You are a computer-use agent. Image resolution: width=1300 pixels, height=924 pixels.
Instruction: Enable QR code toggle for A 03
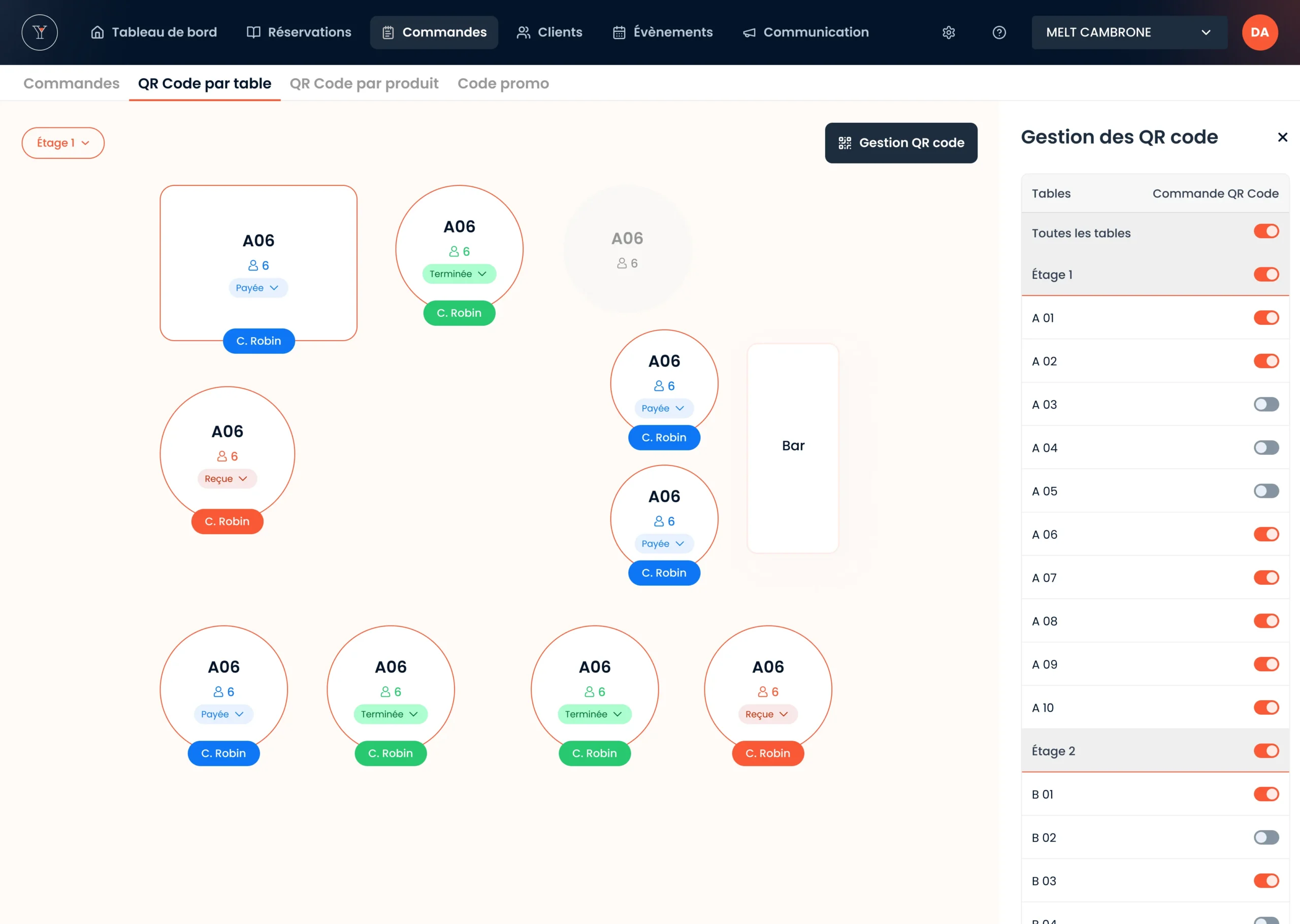click(x=1266, y=405)
